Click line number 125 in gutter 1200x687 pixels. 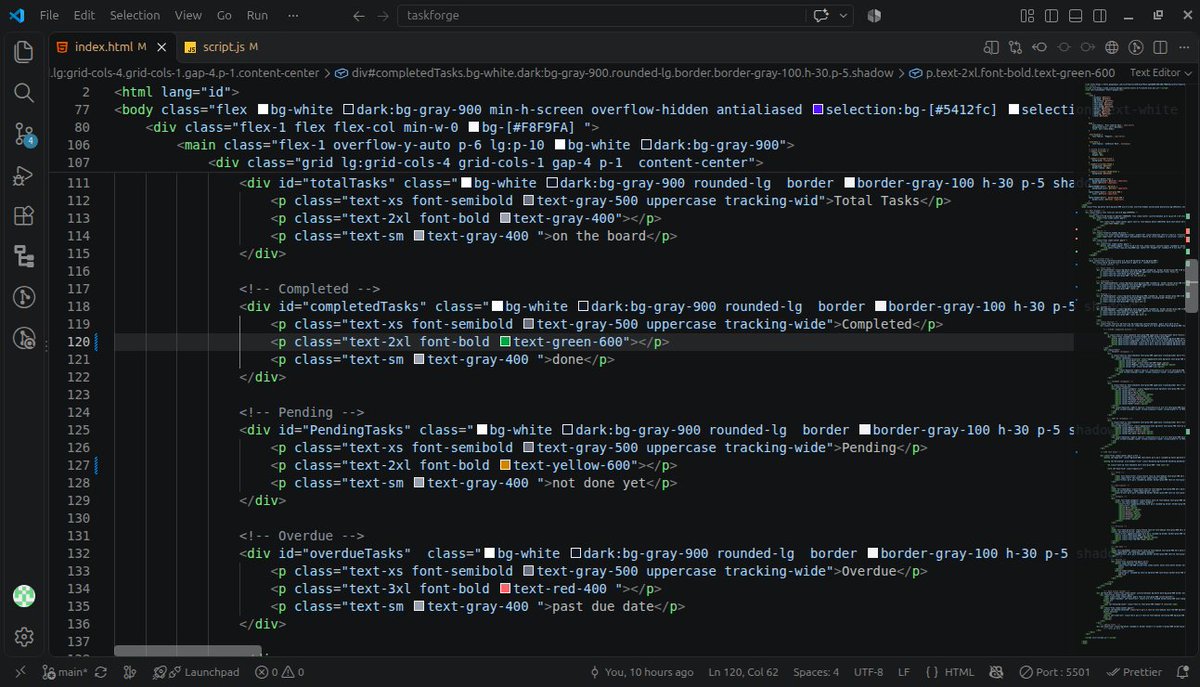[x=79, y=430]
